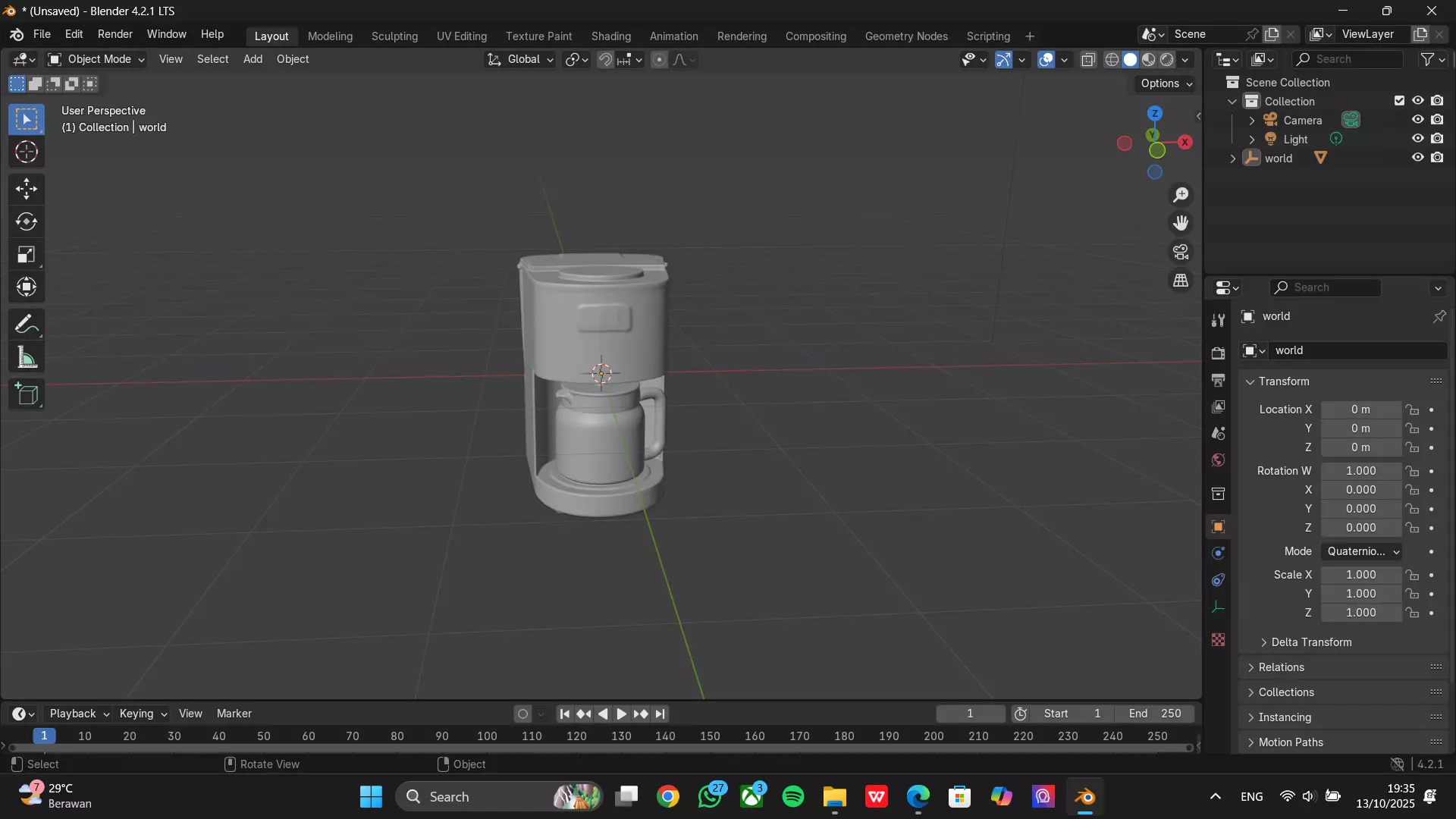The height and width of the screenshot is (819, 1456).
Task: Click the Scale X value field
Action: pyautogui.click(x=1361, y=575)
